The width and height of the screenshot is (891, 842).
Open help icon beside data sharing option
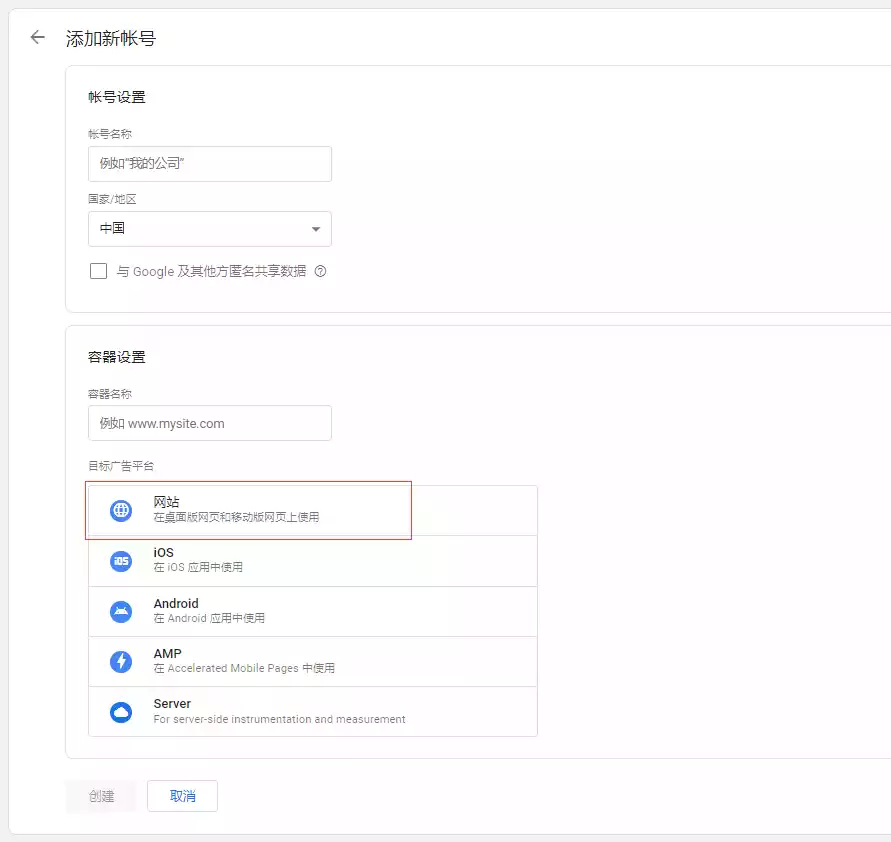[320, 271]
